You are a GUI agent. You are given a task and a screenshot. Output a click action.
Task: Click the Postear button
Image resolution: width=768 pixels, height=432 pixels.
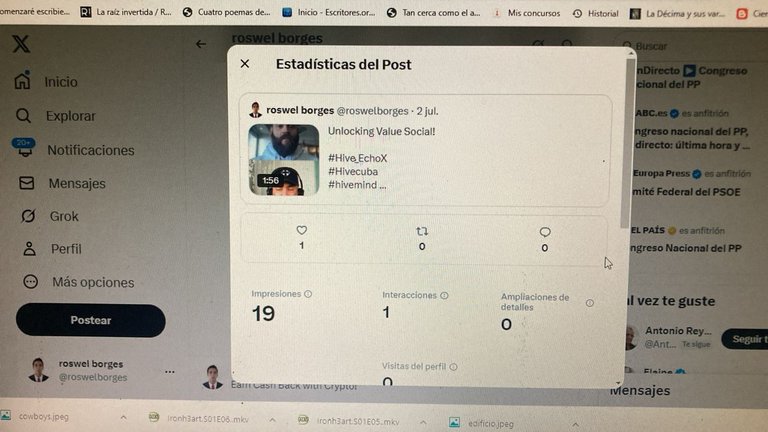[91, 320]
